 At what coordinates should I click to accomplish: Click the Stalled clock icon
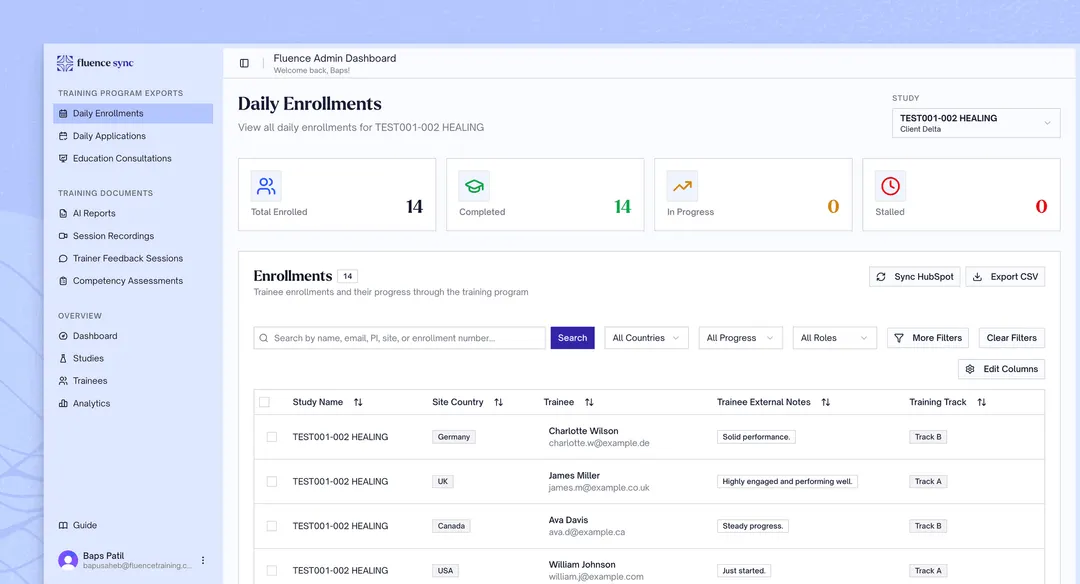(891, 186)
